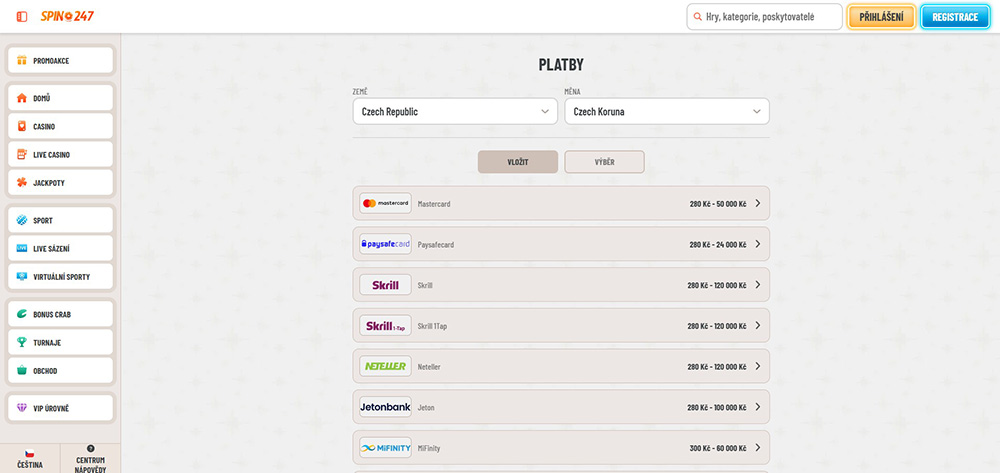Viewport: 1000px width, 473px height.
Task: Click the Přihlášení login button
Action: 881,17
